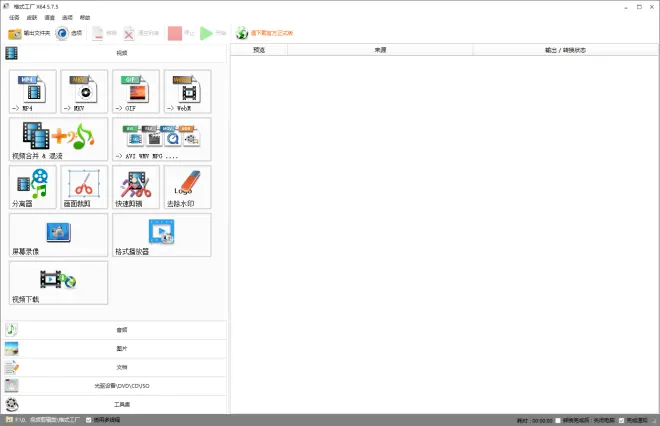Open the video download tool

59,283
